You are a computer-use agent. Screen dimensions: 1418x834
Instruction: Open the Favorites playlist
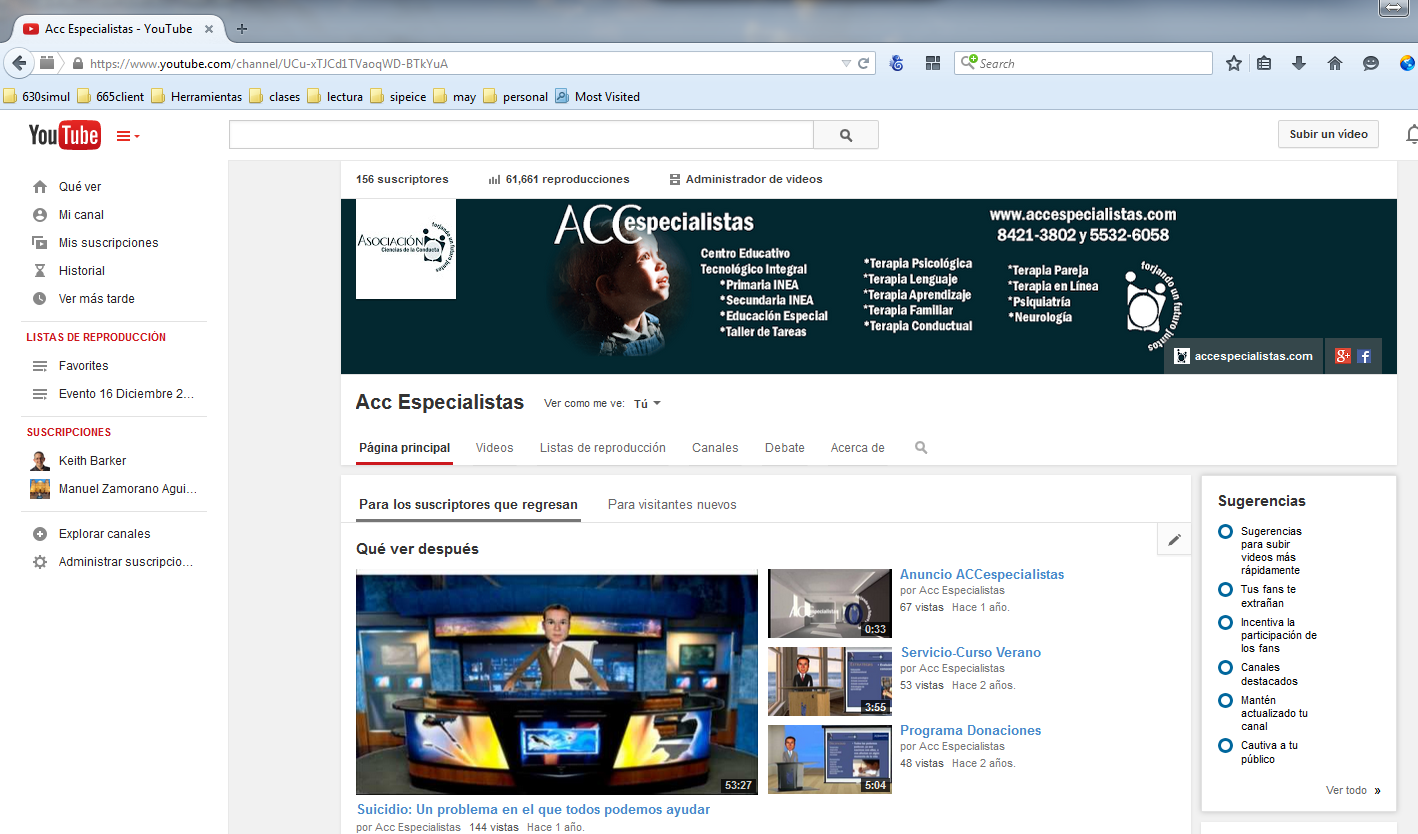tap(83, 366)
